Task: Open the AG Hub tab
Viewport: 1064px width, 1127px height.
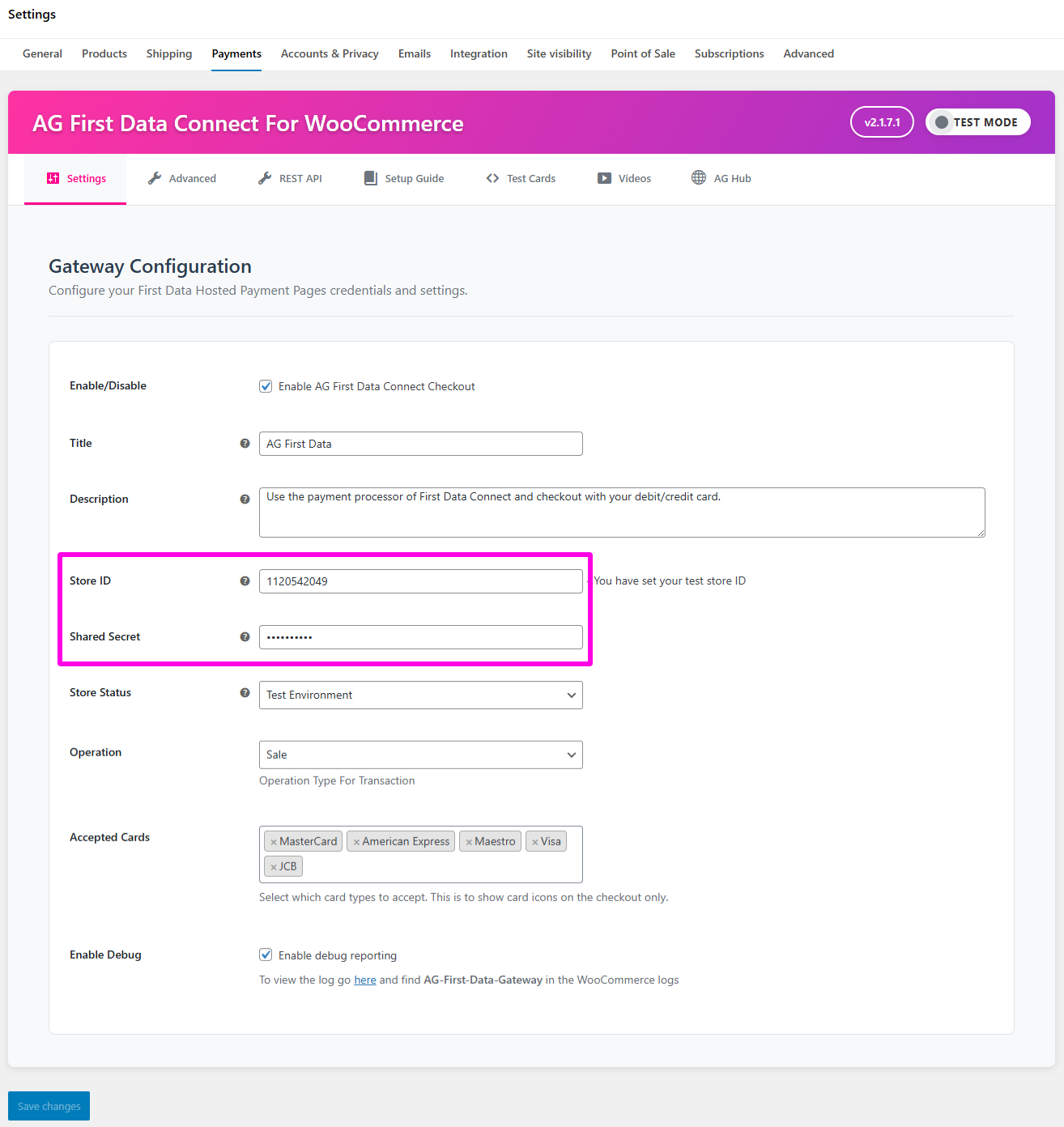Action: pos(721,179)
